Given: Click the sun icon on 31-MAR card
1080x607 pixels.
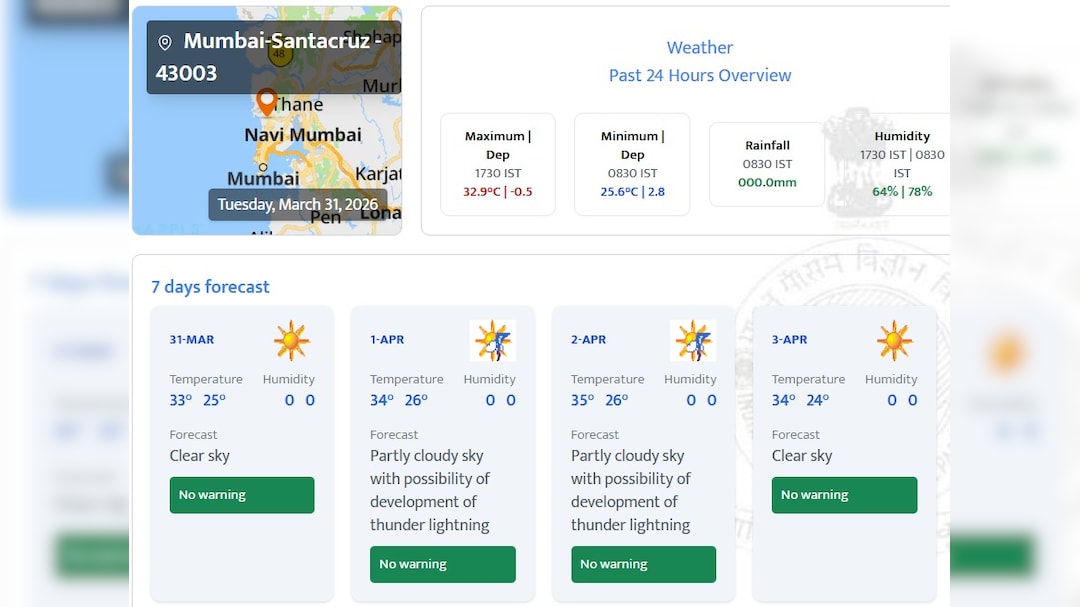Looking at the screenshot, I should 291,341.
